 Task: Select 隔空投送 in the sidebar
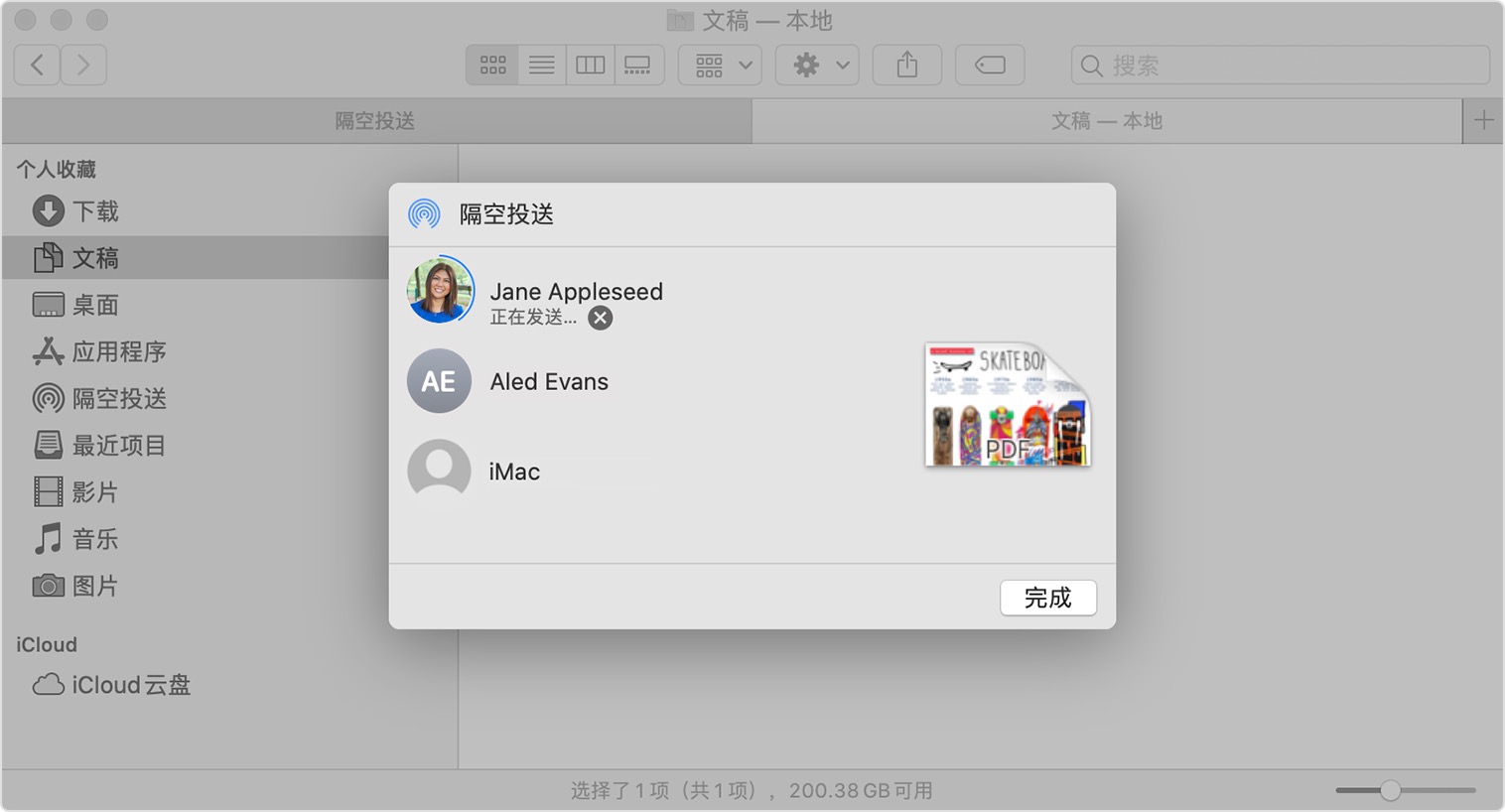coord(116,398)
